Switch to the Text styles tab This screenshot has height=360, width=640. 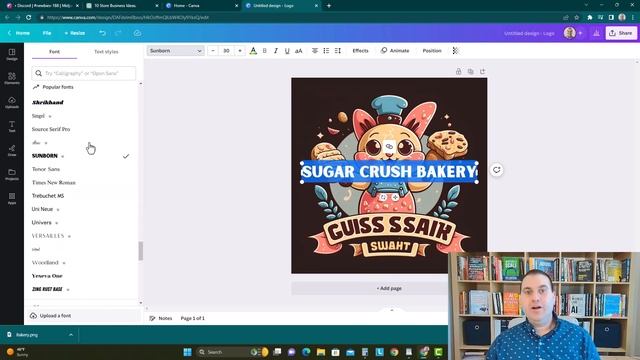click(106, 52)
